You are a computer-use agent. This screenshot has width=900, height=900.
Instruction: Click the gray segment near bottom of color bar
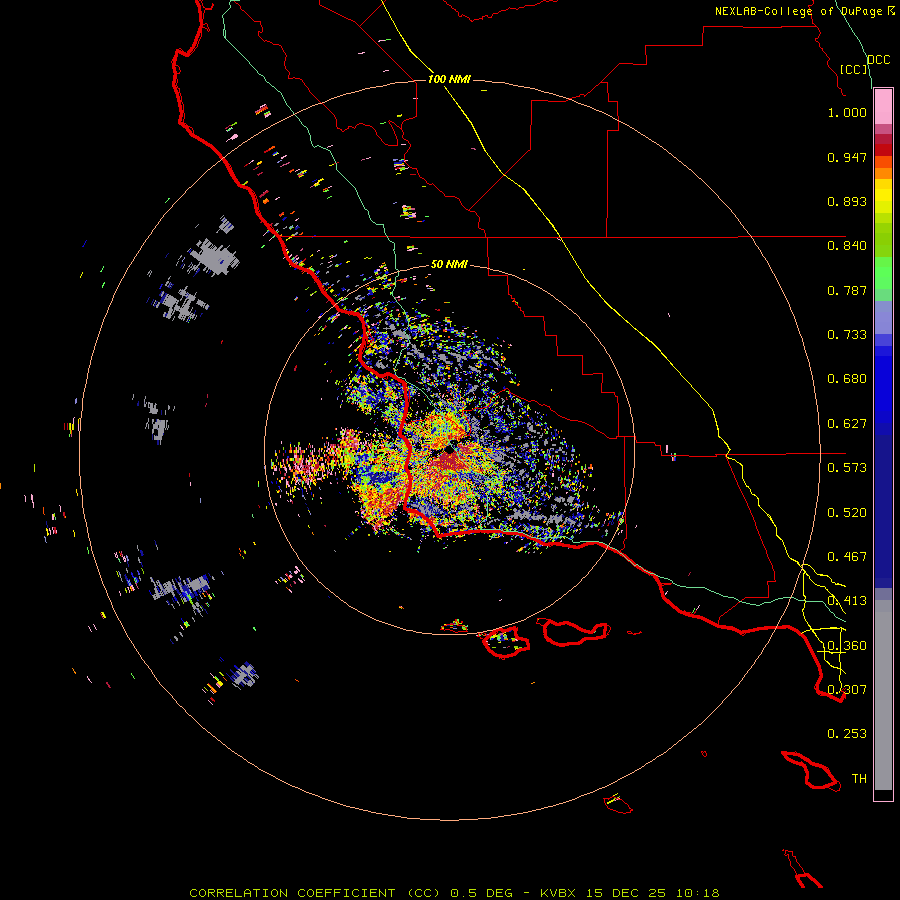[x=883, y=695]
